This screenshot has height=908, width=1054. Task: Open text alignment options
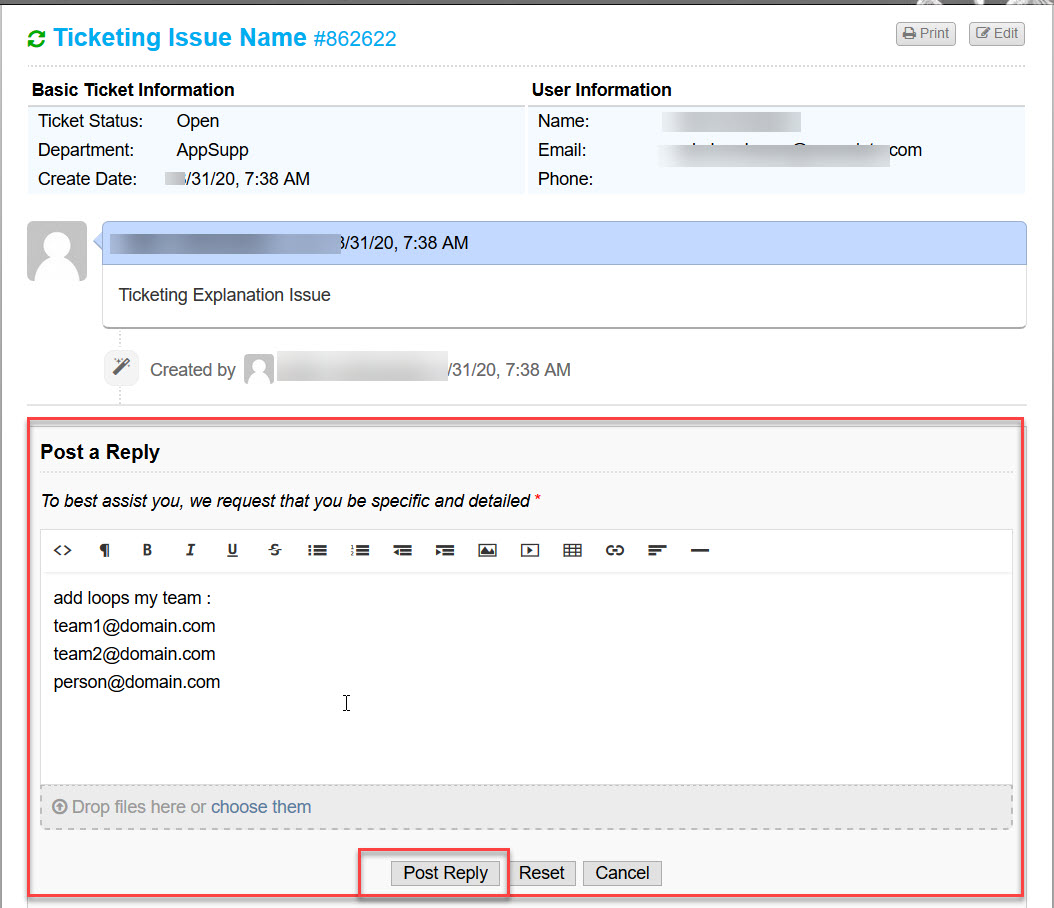pyautogui.click(x=657, y=550)
